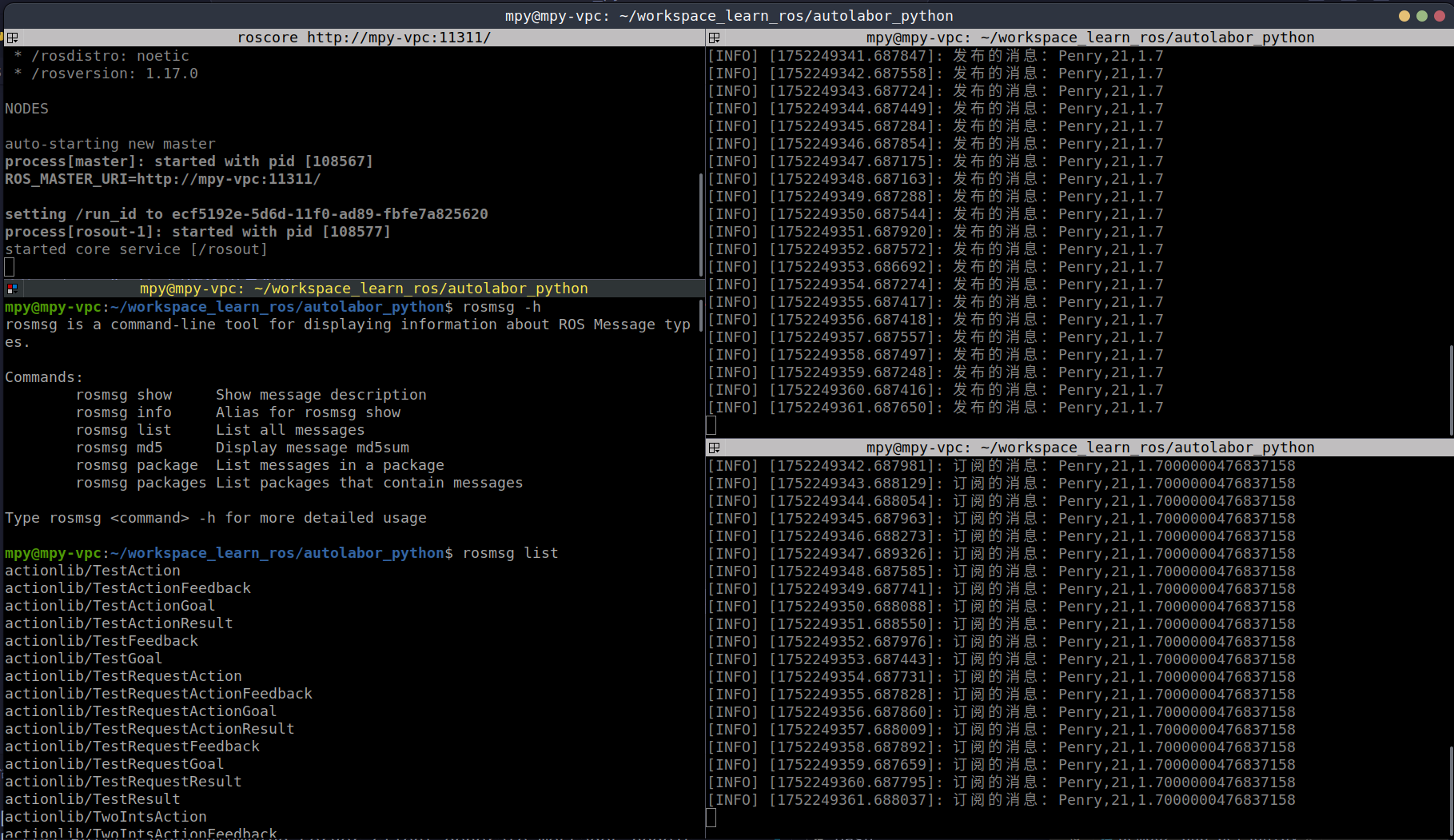This screenshot has height=840, width=1454.
Task: Select the roscore http://mpy-vpc:11311/ pane titlebar
Action: coord(364,38)
